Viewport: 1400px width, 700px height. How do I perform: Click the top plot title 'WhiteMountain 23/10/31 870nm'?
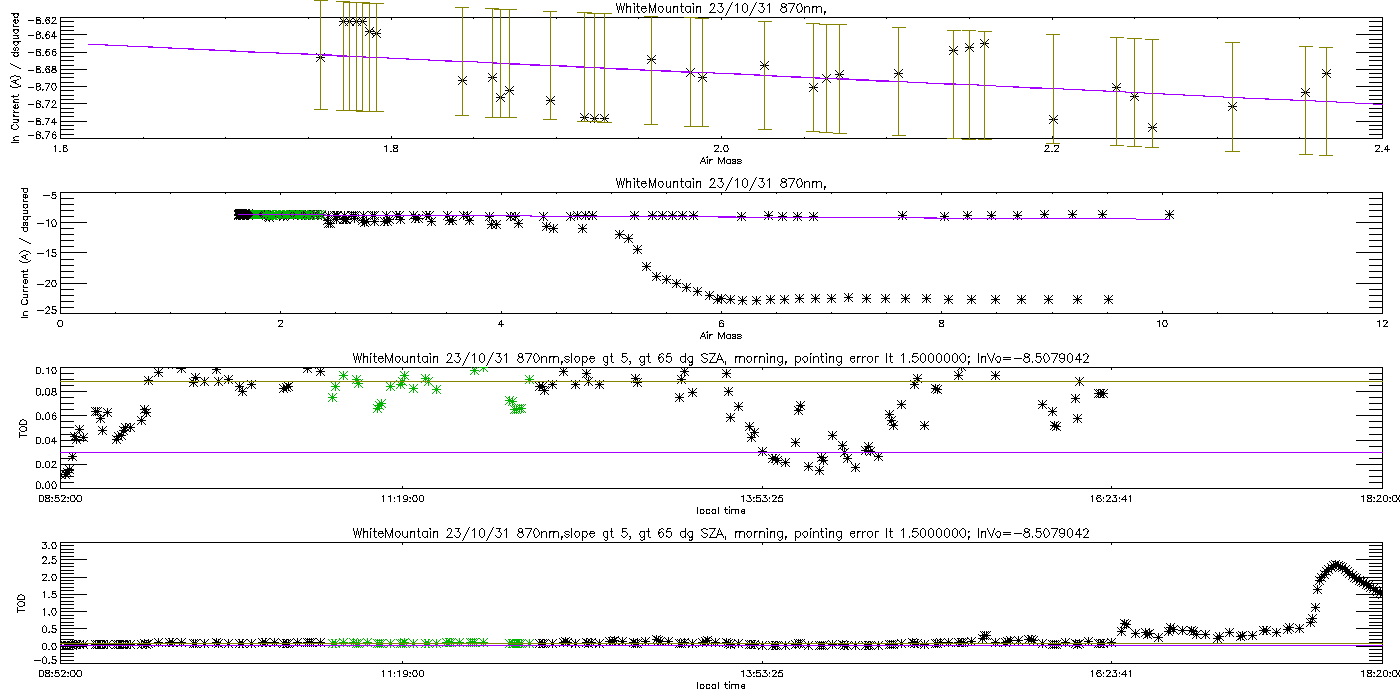(720, 10)
